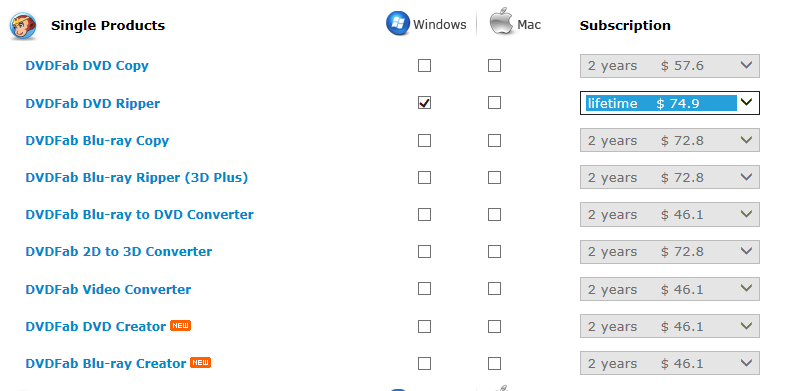
Task: Follow the DVDFab DVD Creator link
Action: click(x=96, y=326)
